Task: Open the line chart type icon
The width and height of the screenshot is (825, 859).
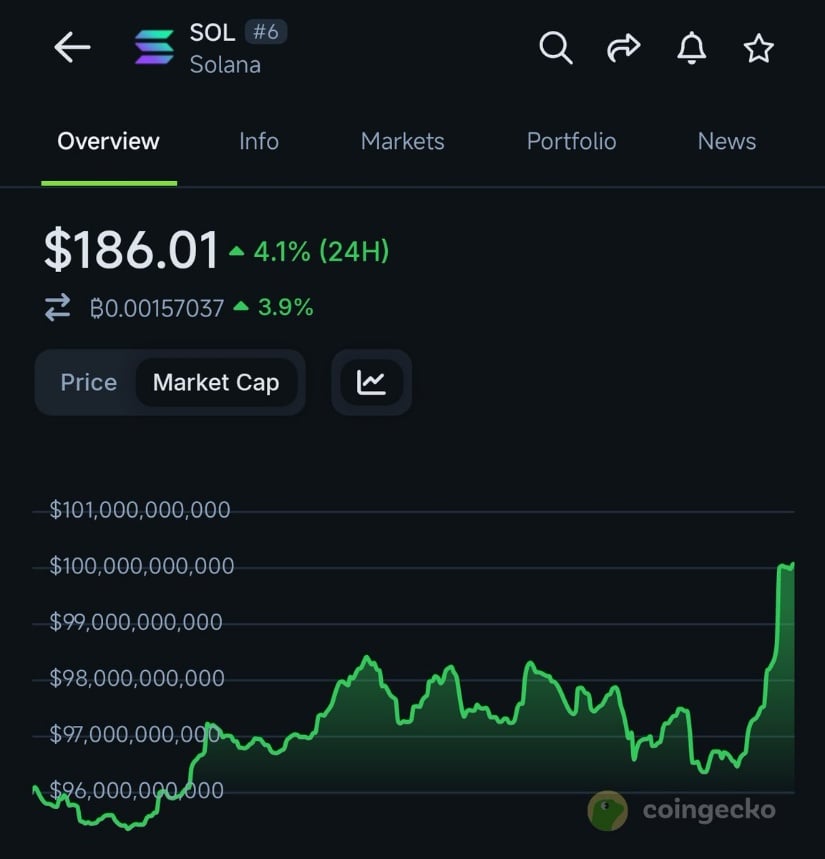Action: 371,382
